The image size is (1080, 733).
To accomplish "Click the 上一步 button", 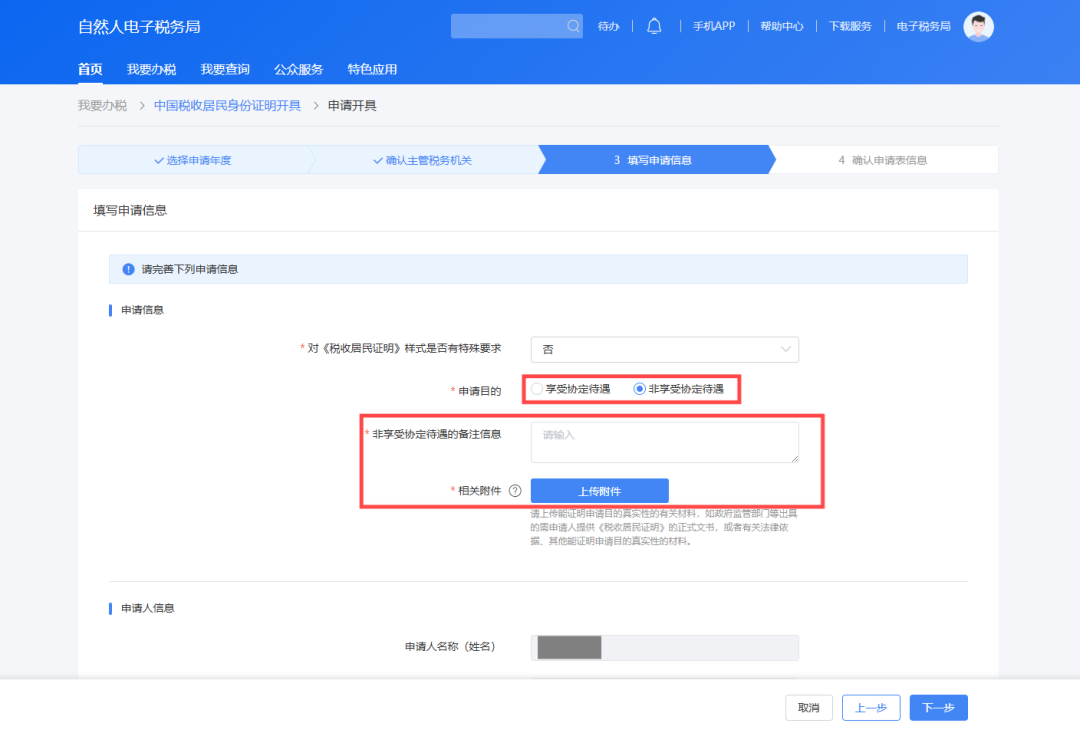I will (871, 707).
